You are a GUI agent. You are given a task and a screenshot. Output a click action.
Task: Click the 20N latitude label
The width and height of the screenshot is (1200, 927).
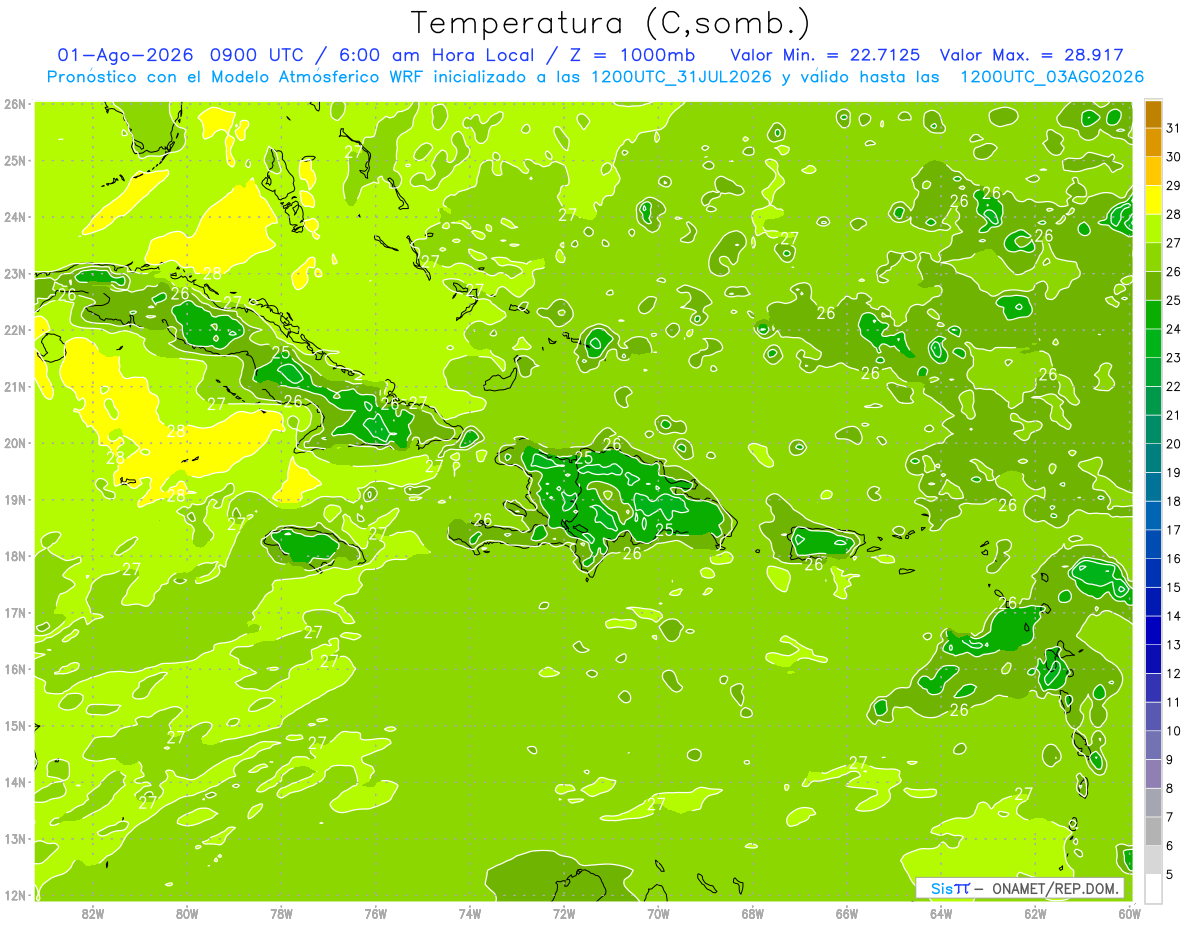tap(15, 443)
